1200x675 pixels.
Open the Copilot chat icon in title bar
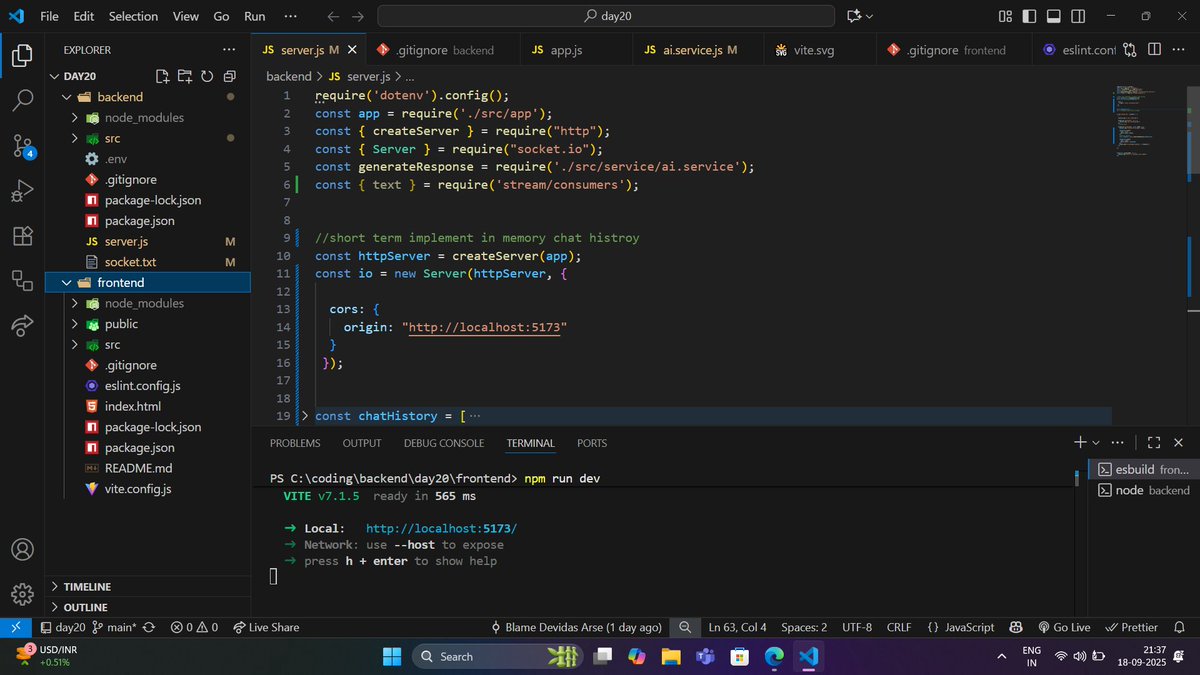854,16
